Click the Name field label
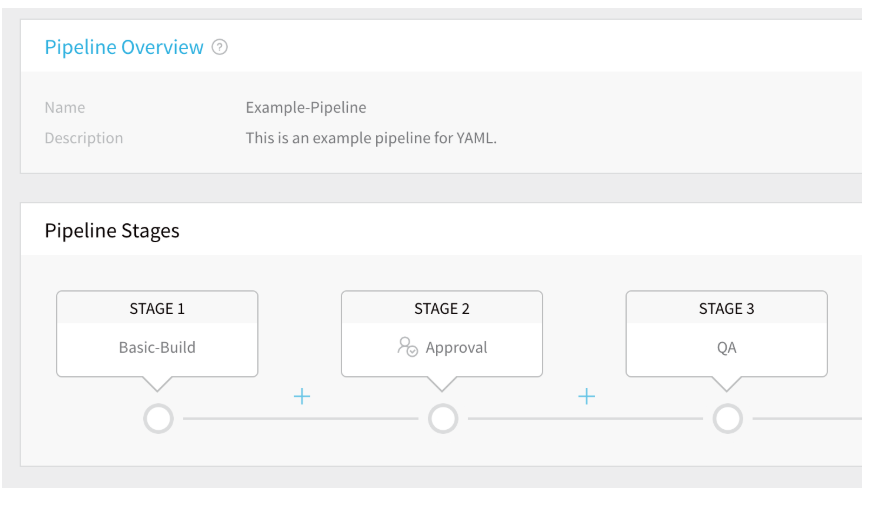This screenshot has width=880, height=506. pos(65,107)
